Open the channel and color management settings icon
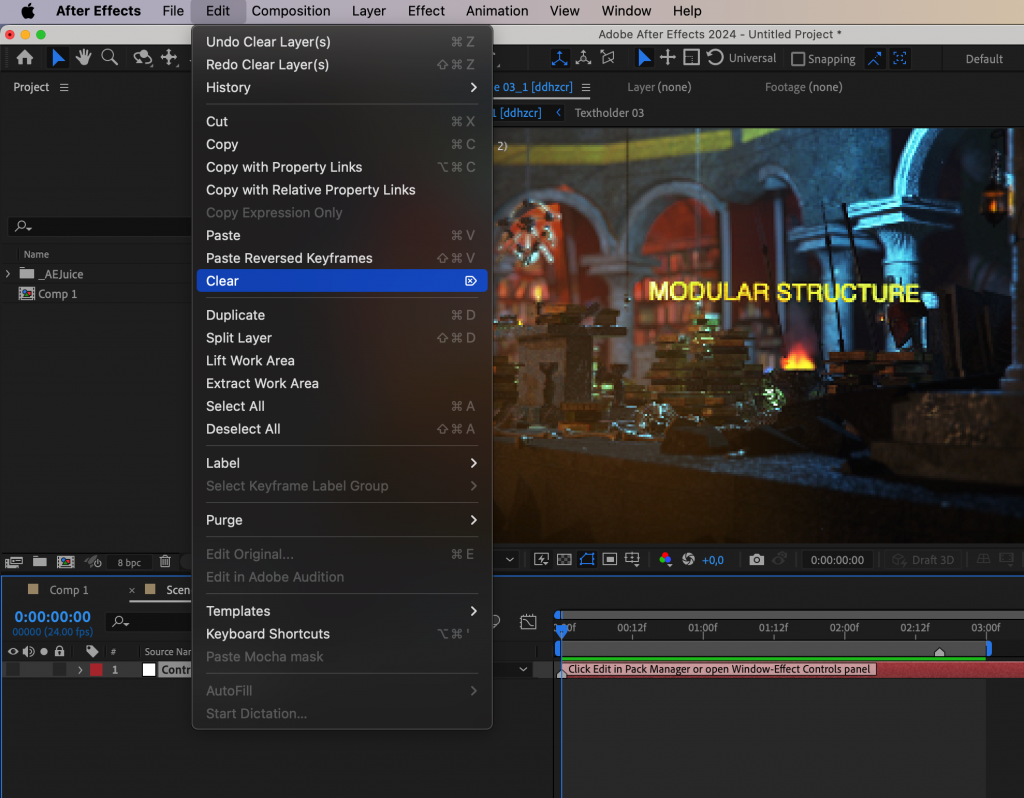The width and height of the screenshot is (1024, 798). (x=666, y=559)
